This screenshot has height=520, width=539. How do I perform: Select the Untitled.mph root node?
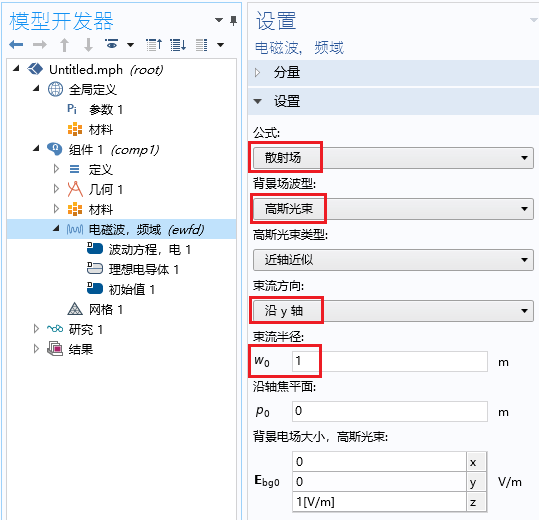pos(106,70)
